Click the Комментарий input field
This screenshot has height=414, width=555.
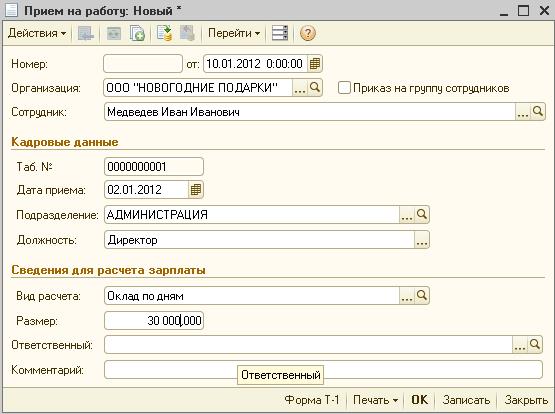pos(323,369)
